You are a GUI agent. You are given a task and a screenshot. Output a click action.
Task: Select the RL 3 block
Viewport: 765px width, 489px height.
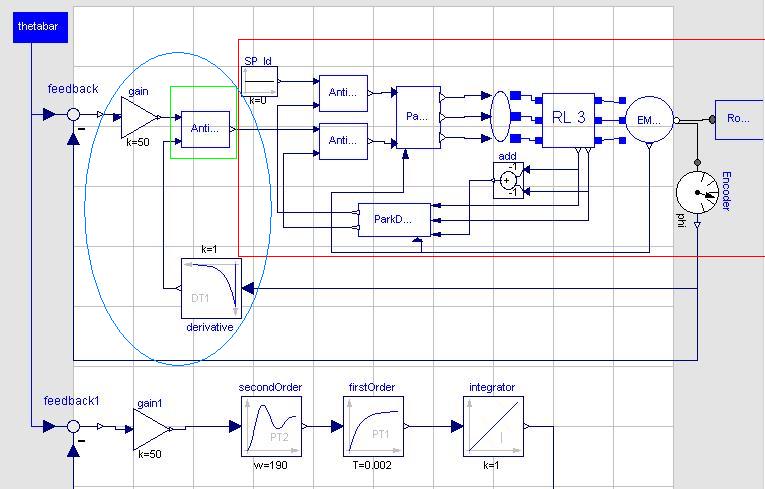point(568,119)
